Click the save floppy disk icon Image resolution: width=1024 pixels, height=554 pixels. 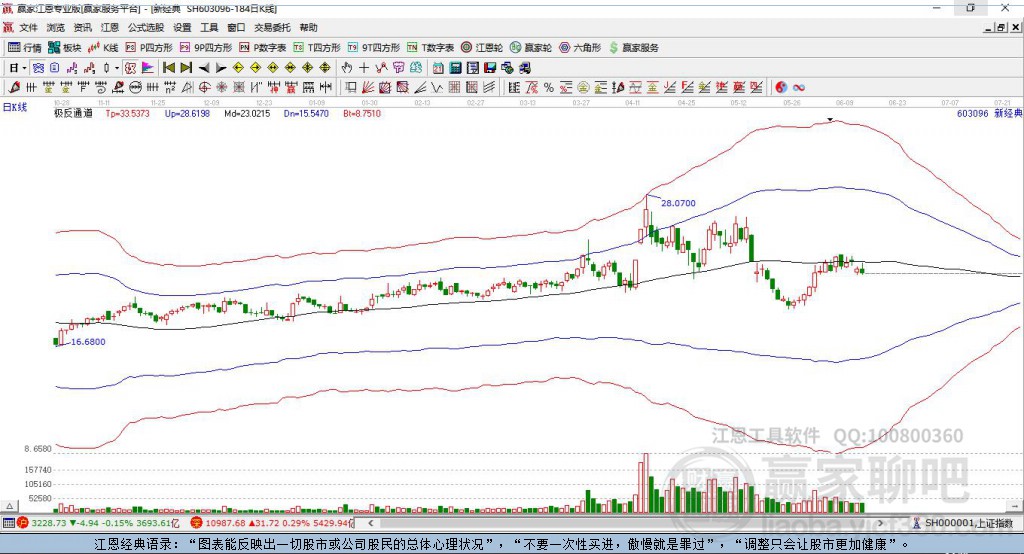tap(490, 68)
